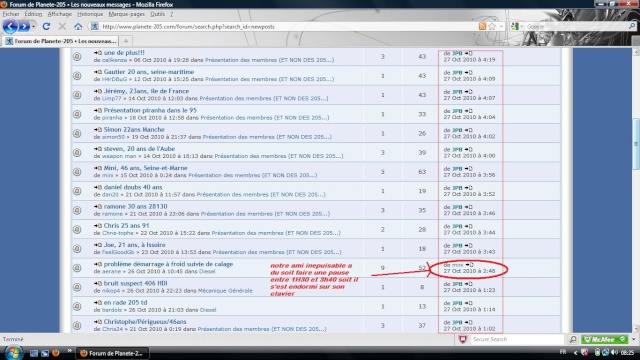The image size is (640, 360).
Task: Click the Mécanique Générale forum link
Action: 225,291
